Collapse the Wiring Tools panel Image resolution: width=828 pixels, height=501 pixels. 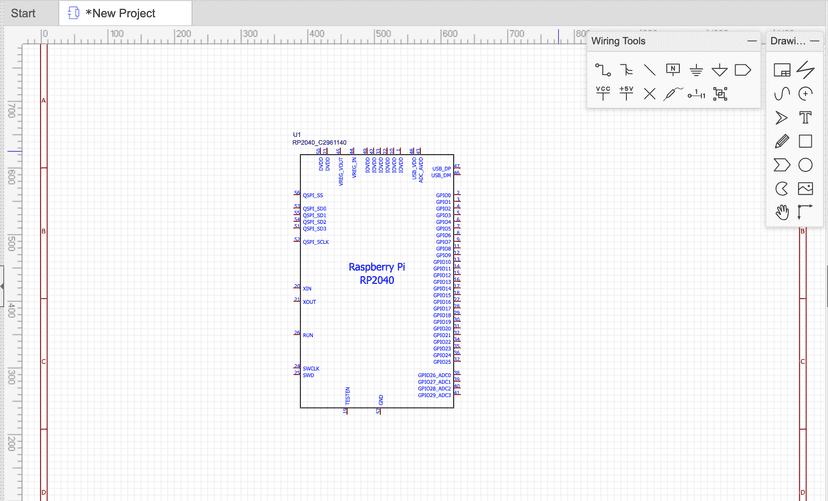[x=752, y=41]
